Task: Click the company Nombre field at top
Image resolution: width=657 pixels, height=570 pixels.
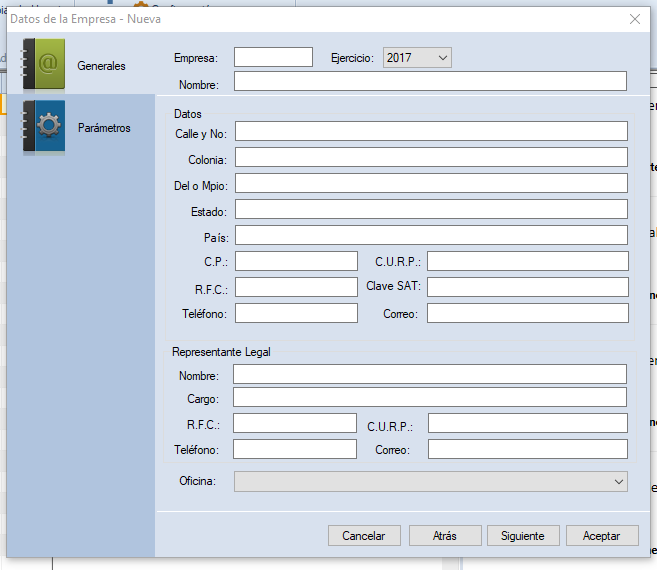Action: click(x=430, y=82)
